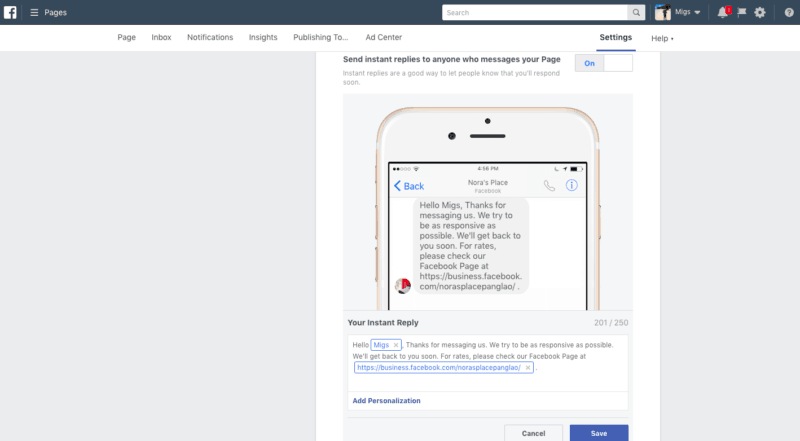This screenshot has width=800, height=441.
Task: Click into the Search field
Action: pos(535,13)
